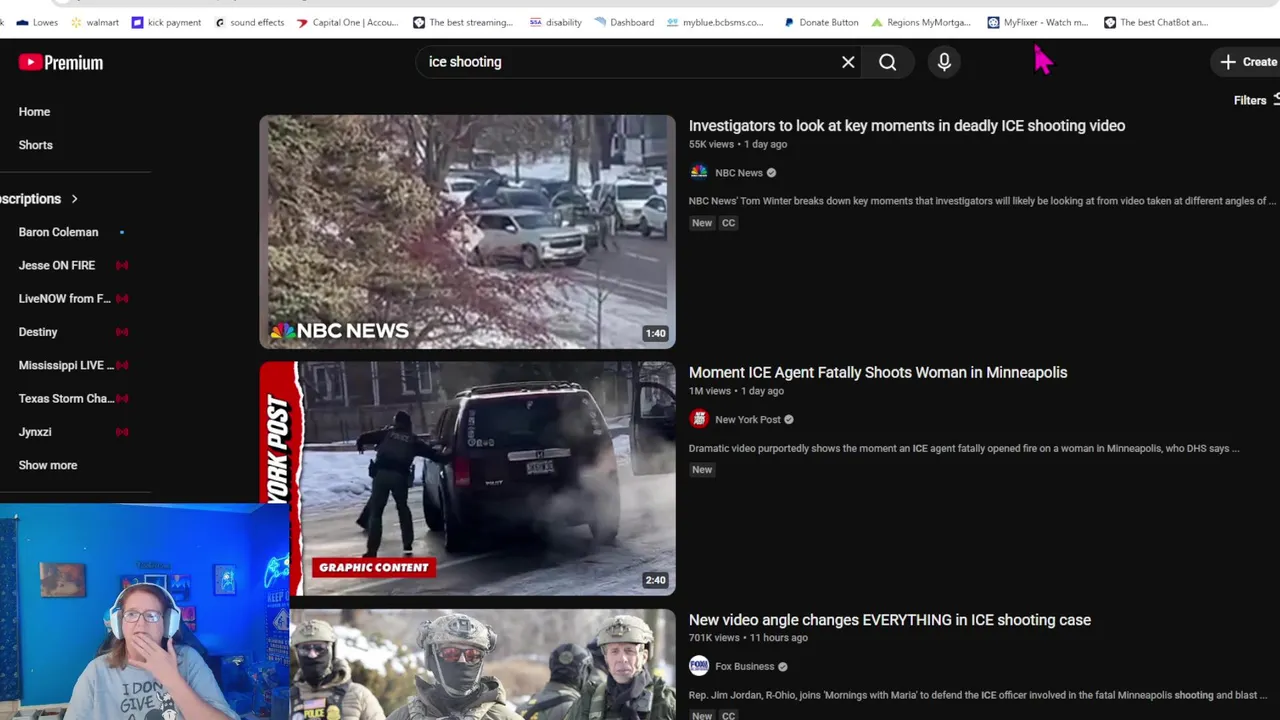The width and height of the screenshot is (1280, 720).
Task: Play the New York Post video thumbnail
Action: (467, 478)
